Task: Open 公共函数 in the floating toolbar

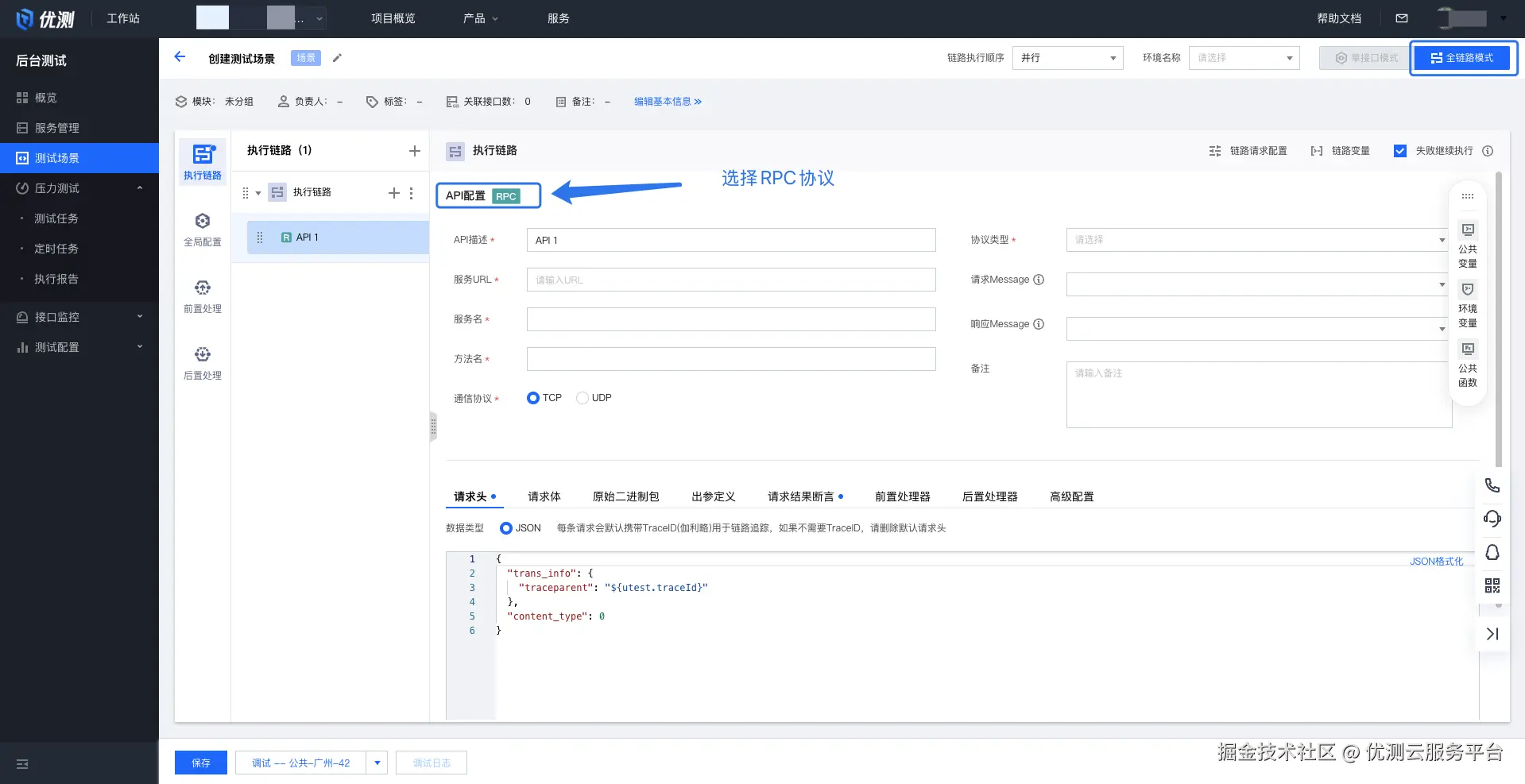Action: [x=1468, y=364]
